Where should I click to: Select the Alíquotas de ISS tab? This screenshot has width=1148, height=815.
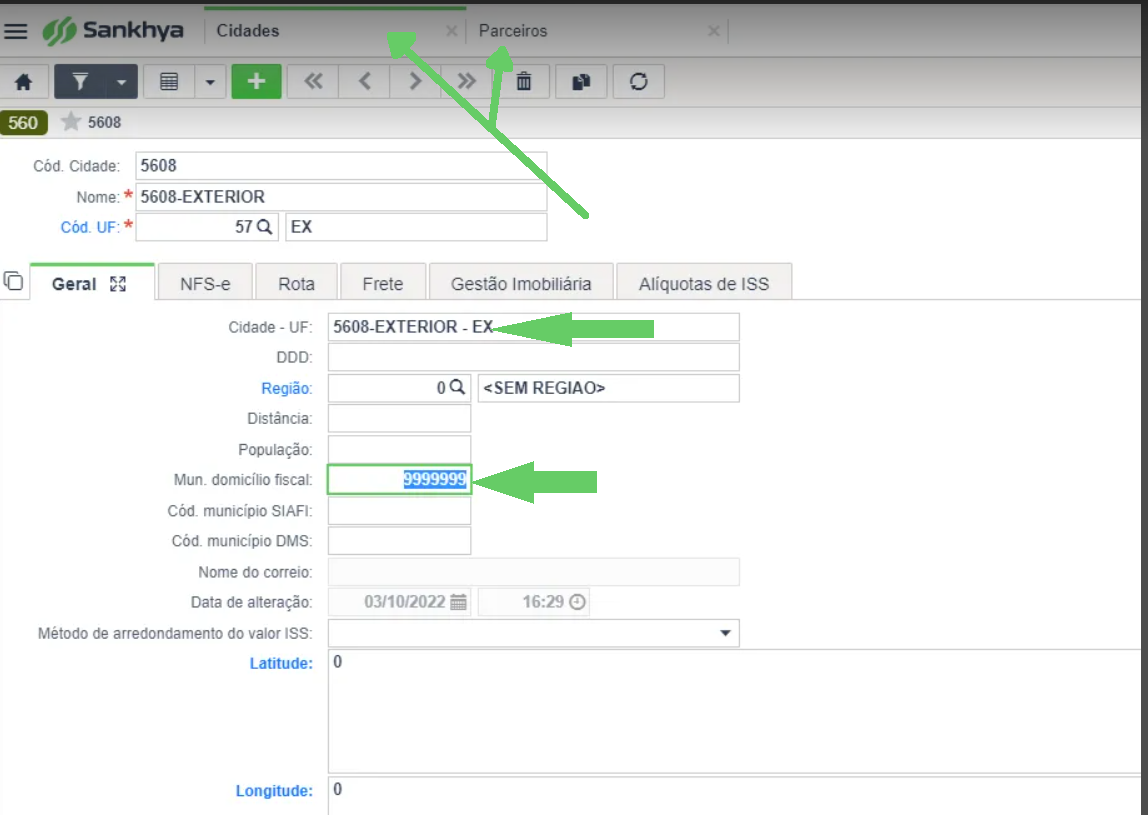click(704, 284)
